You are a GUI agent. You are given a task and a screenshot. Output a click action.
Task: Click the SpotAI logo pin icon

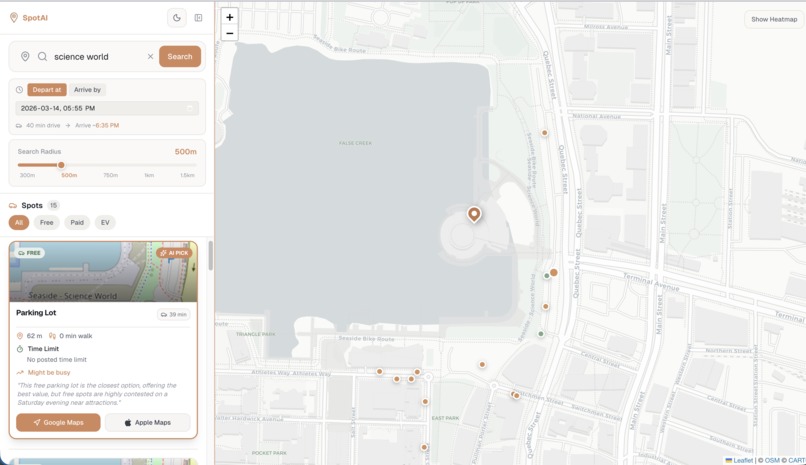pos(14,17)
